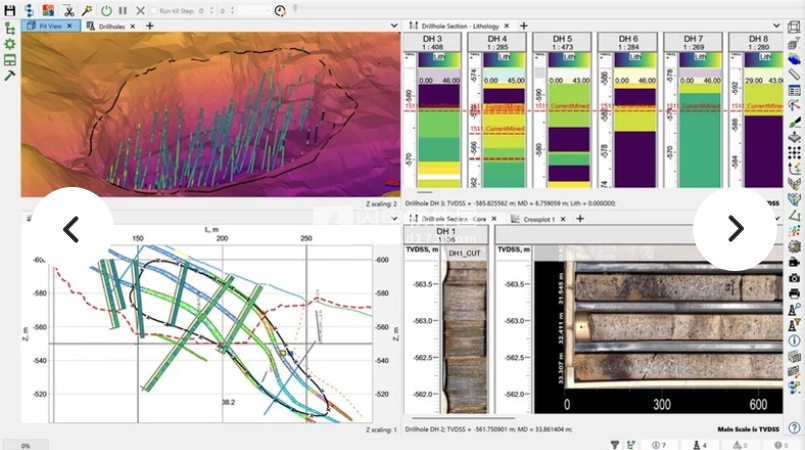Click the 3D wireframe box icon
Image resolution: width=805 pixels, height=450 pixels.
(794, 27)
